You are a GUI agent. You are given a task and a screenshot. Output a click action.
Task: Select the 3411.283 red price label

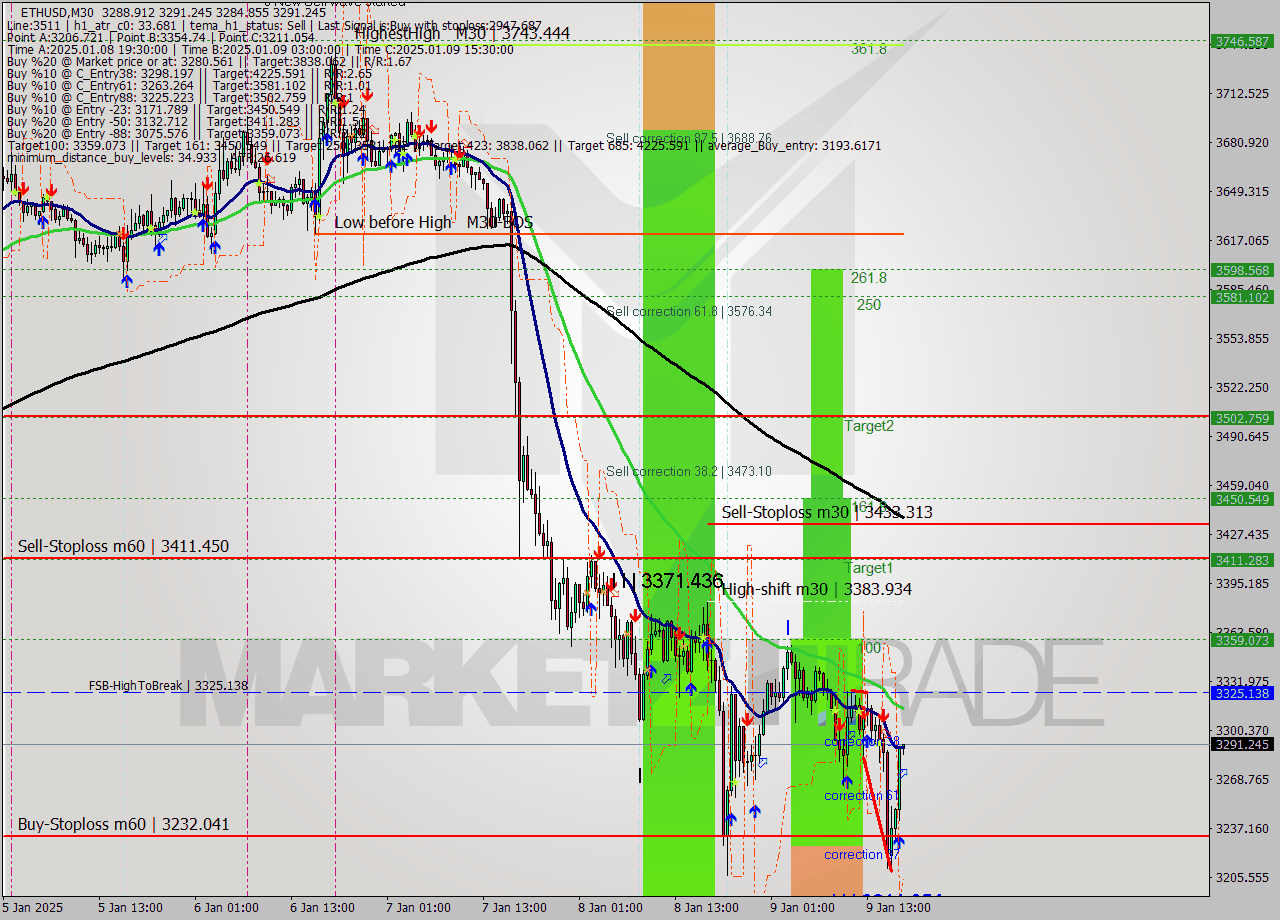[x=1242, y=560]
